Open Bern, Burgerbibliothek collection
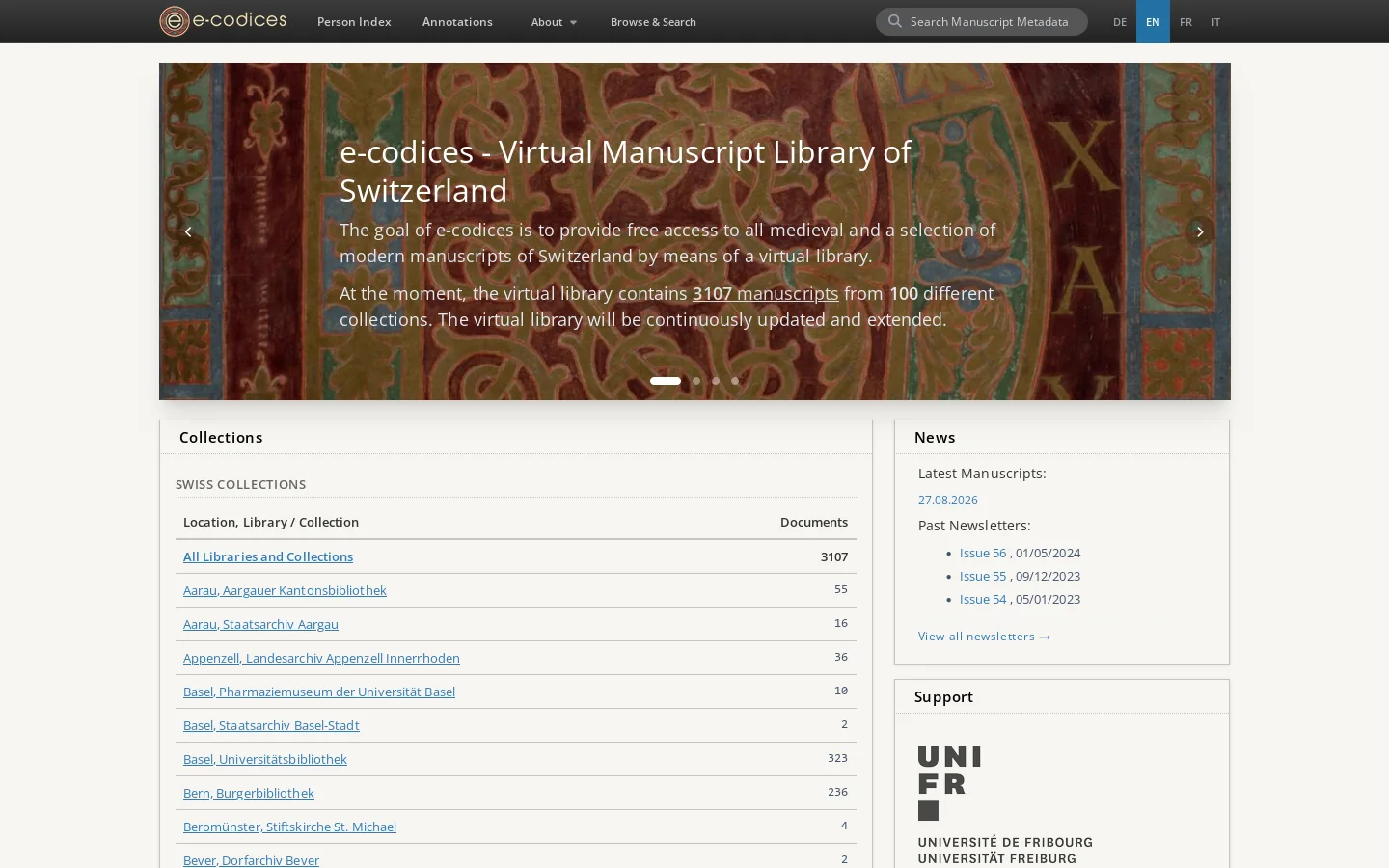 click(x=249, y=793)
